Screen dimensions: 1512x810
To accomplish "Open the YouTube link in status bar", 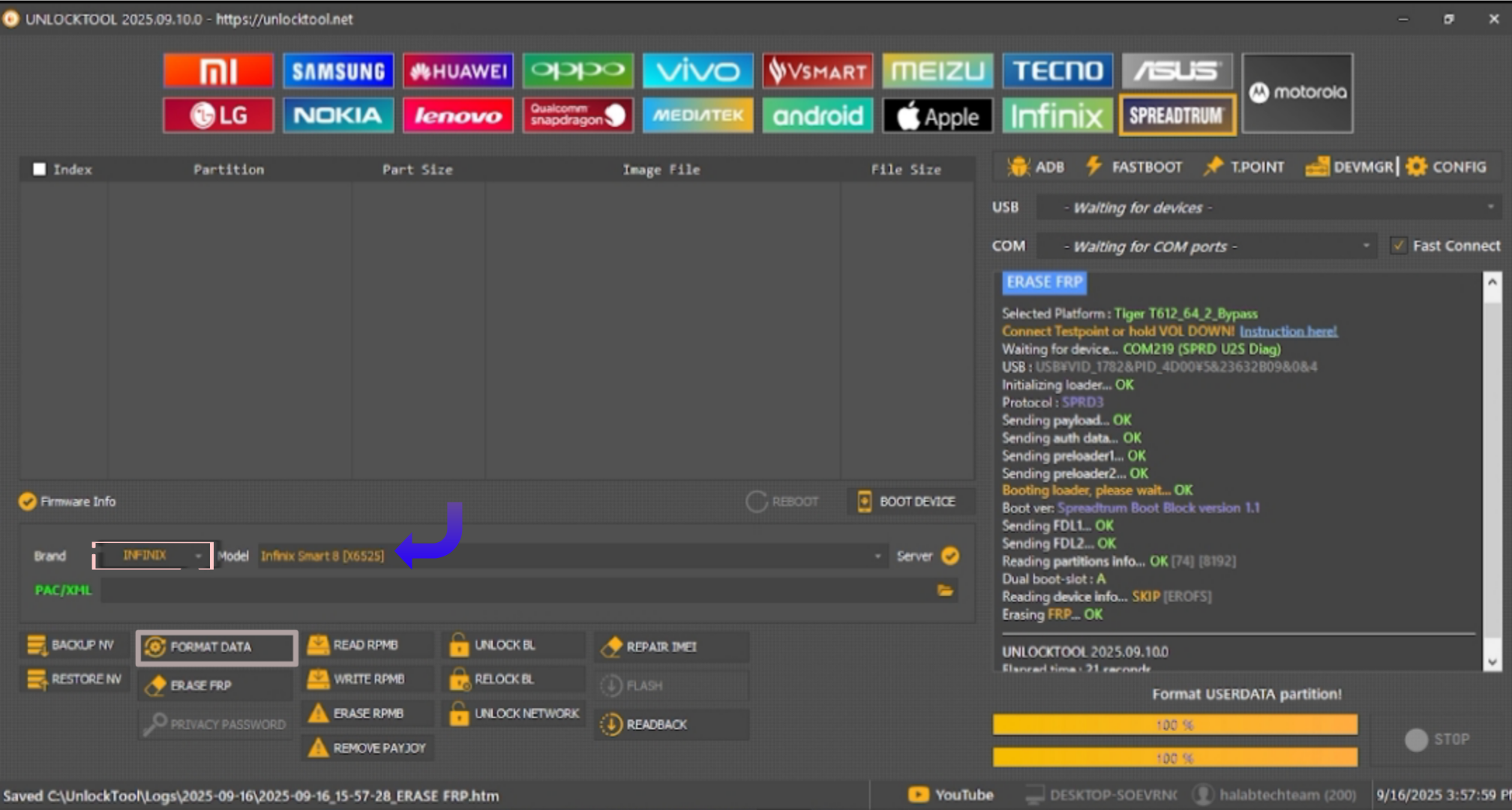I will click(x=951, y=795).
